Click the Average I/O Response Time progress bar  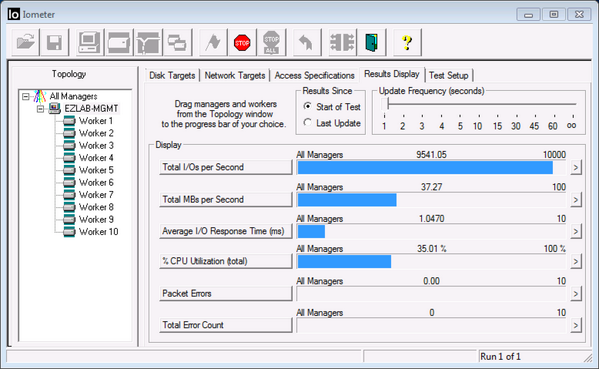[432, 231]
